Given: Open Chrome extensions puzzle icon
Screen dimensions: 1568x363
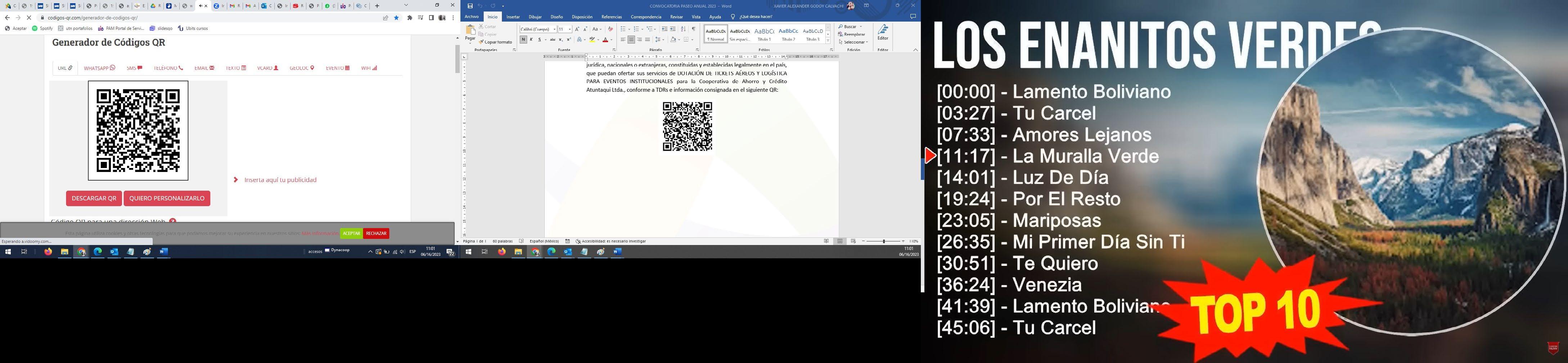Looking at the screenshot, I should pos(410,18).
